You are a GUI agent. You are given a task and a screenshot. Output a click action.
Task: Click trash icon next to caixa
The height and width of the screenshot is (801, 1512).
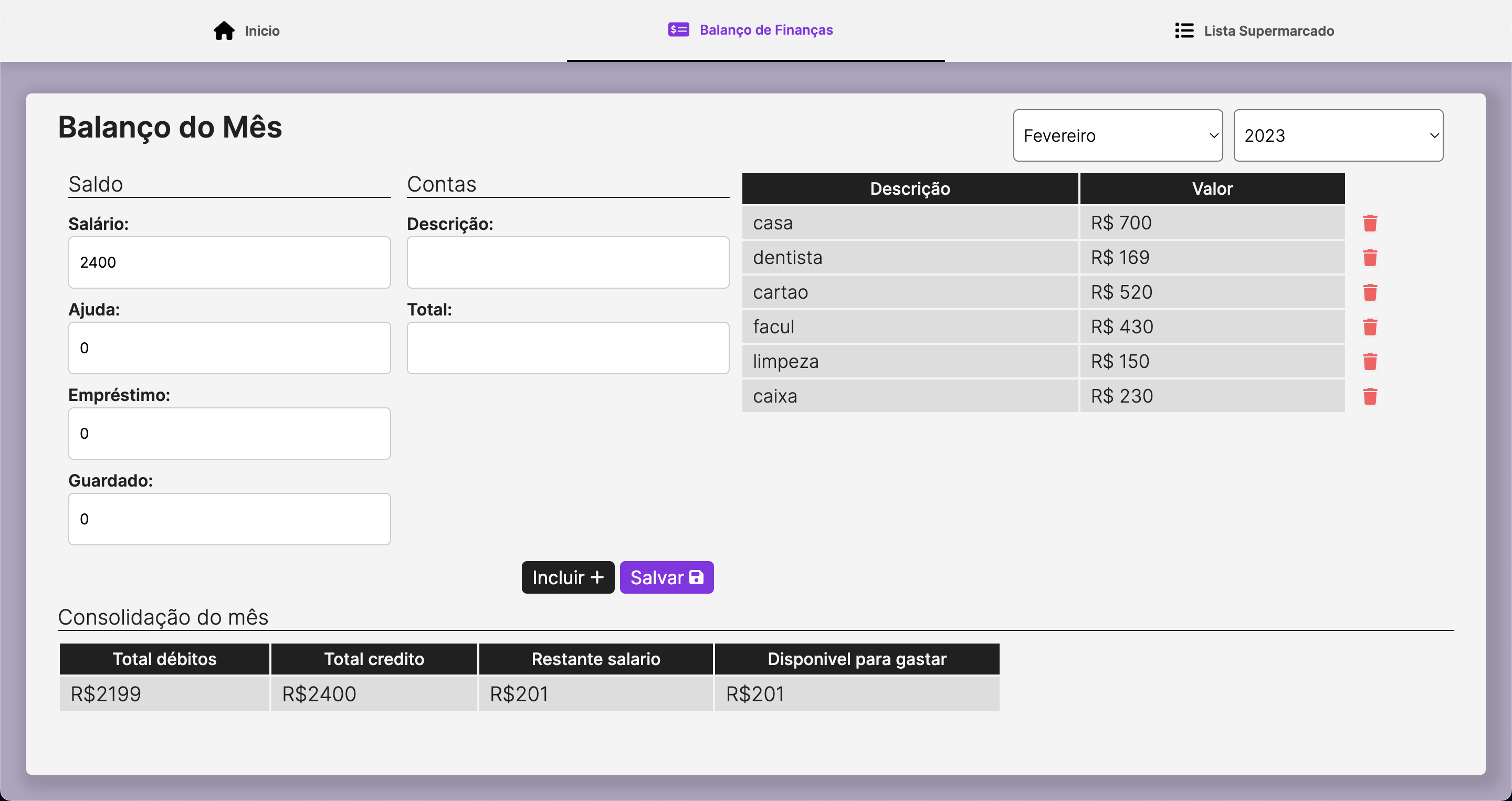coord(1369,396)
